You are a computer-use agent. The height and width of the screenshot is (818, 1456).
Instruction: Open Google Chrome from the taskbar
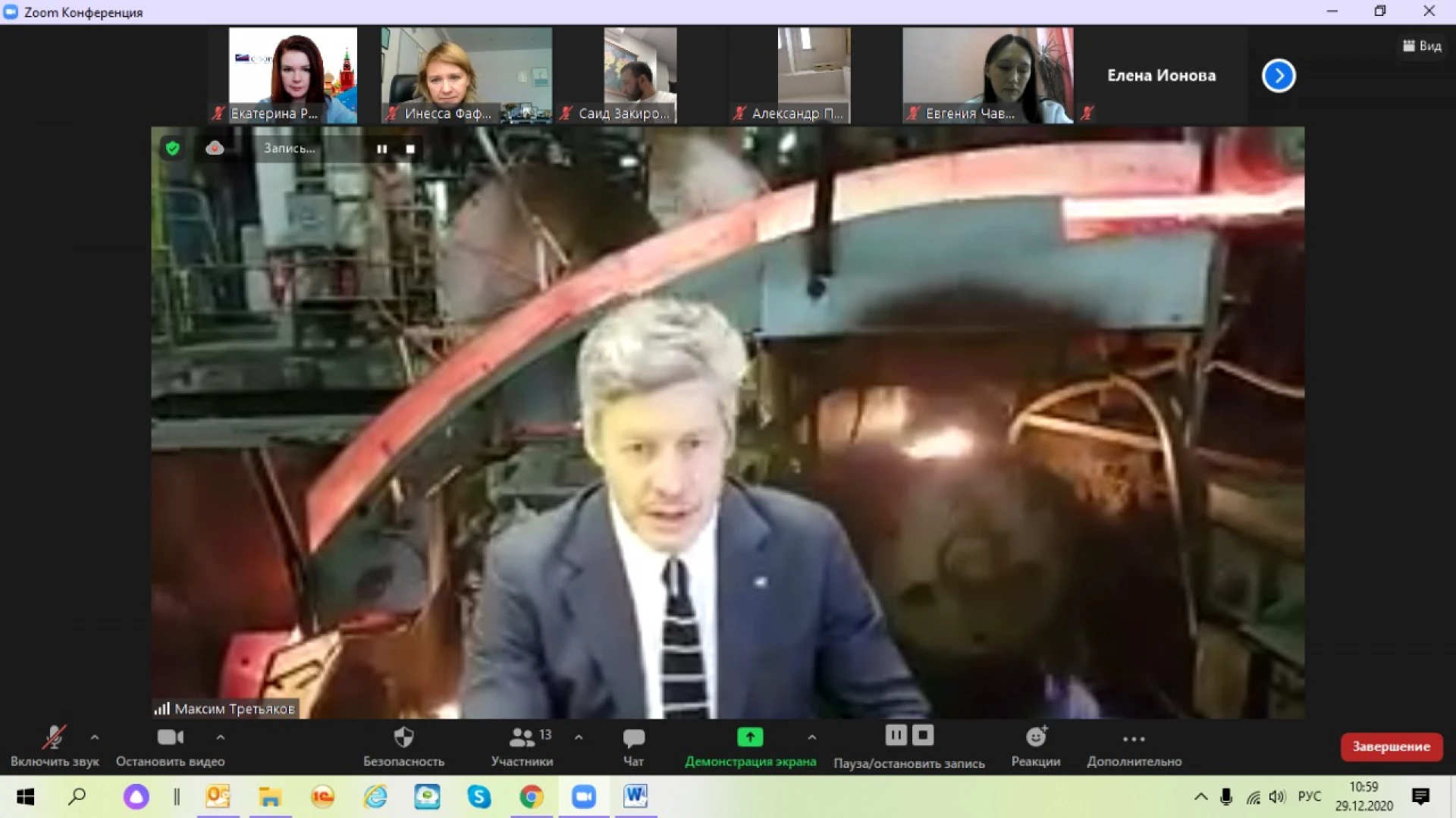532,797
